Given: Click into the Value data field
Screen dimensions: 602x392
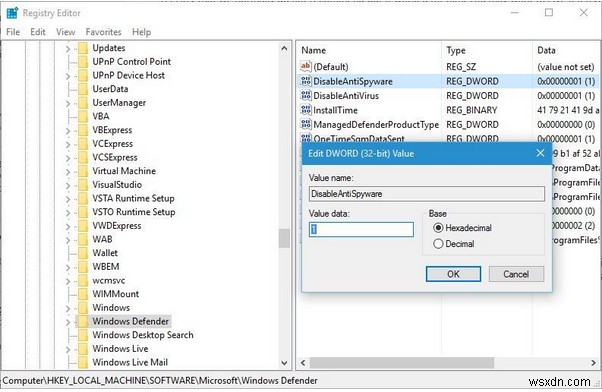Looking at the screenshot, I should point(361,230).
